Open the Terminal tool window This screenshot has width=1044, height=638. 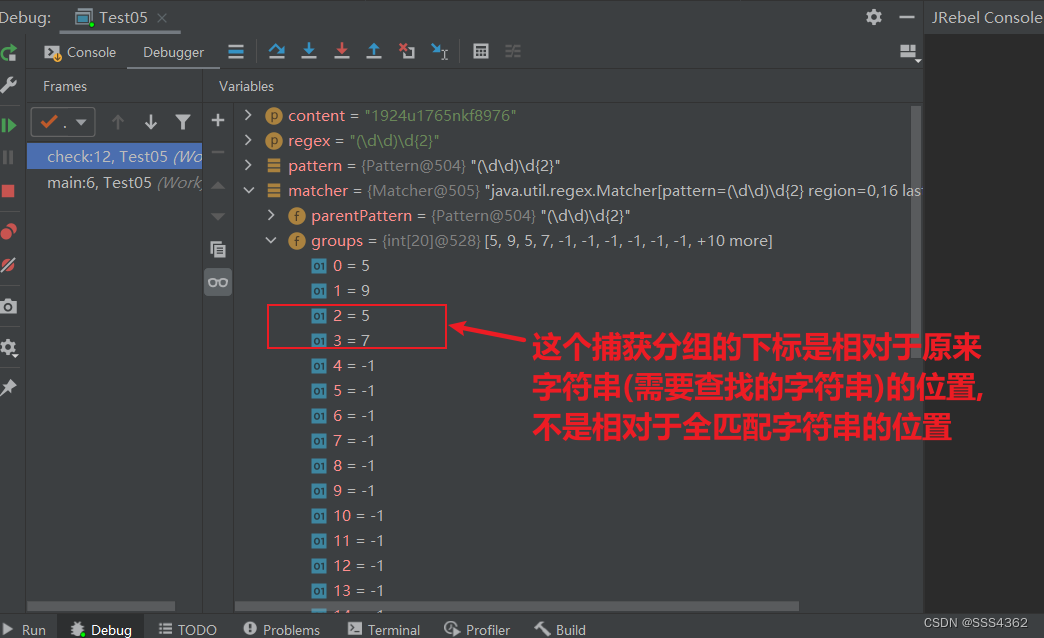click(x=384, y=630)
